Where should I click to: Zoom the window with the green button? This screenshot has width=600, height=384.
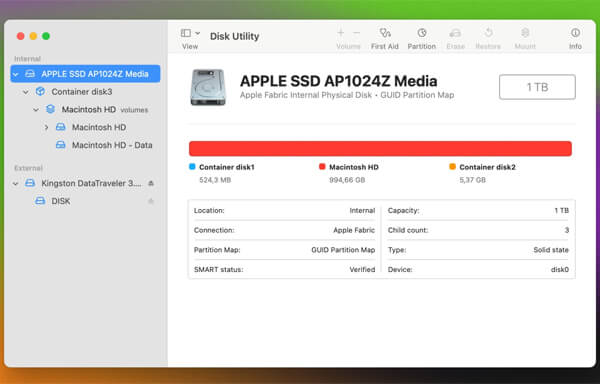(x=46, y=36)
